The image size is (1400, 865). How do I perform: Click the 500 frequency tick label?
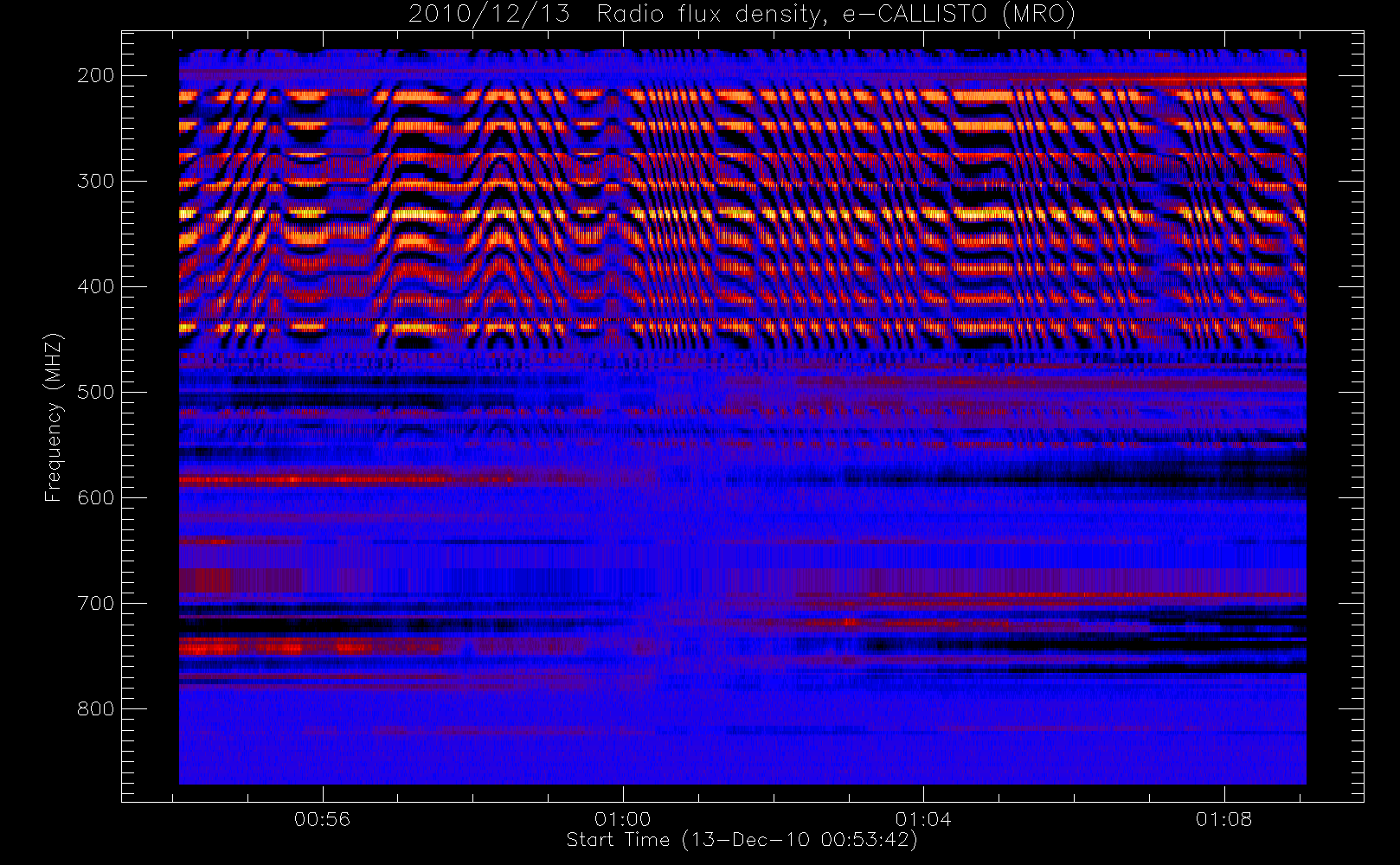click(95, 392)
